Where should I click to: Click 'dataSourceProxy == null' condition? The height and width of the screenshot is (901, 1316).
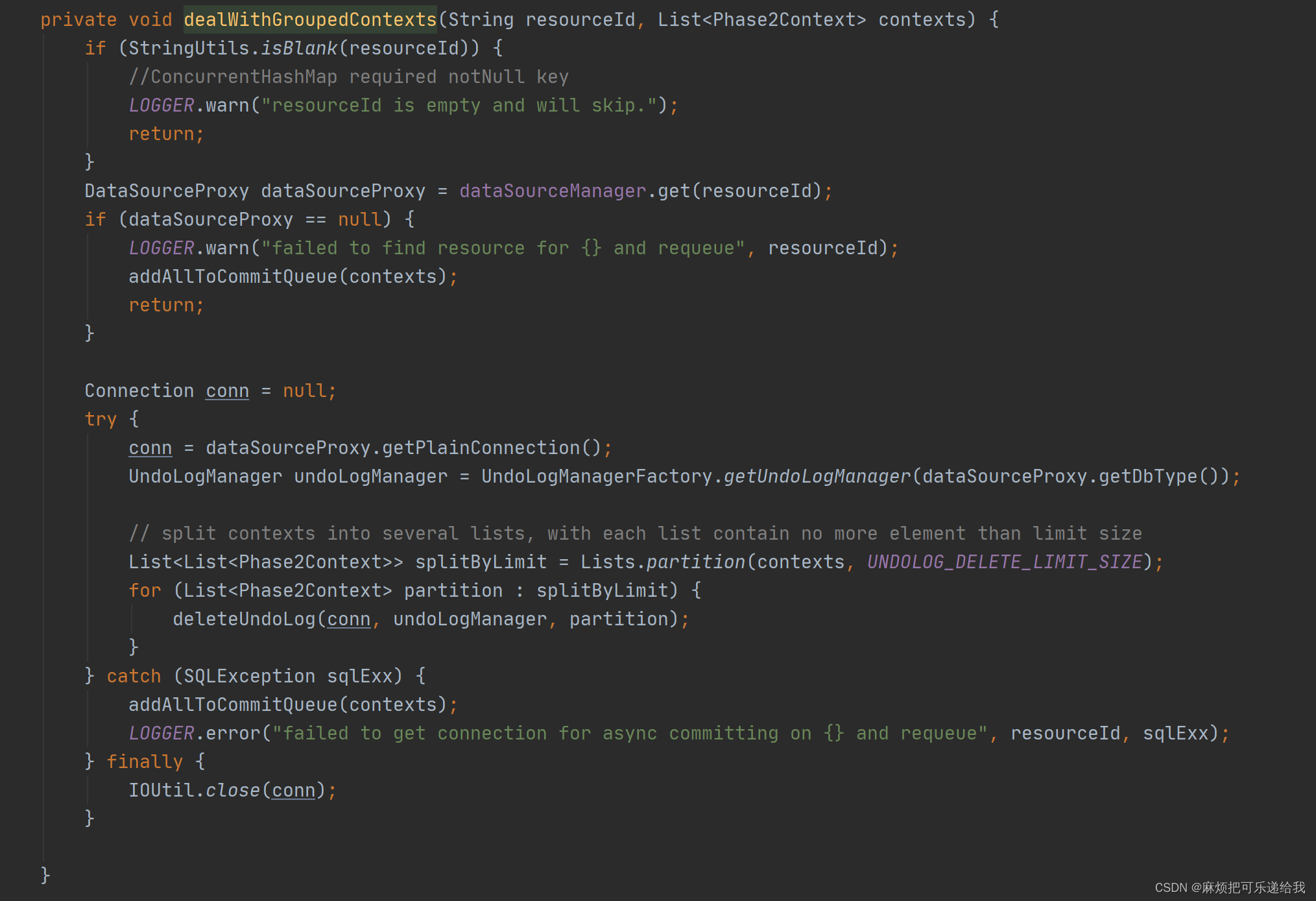tap(255, 219)
